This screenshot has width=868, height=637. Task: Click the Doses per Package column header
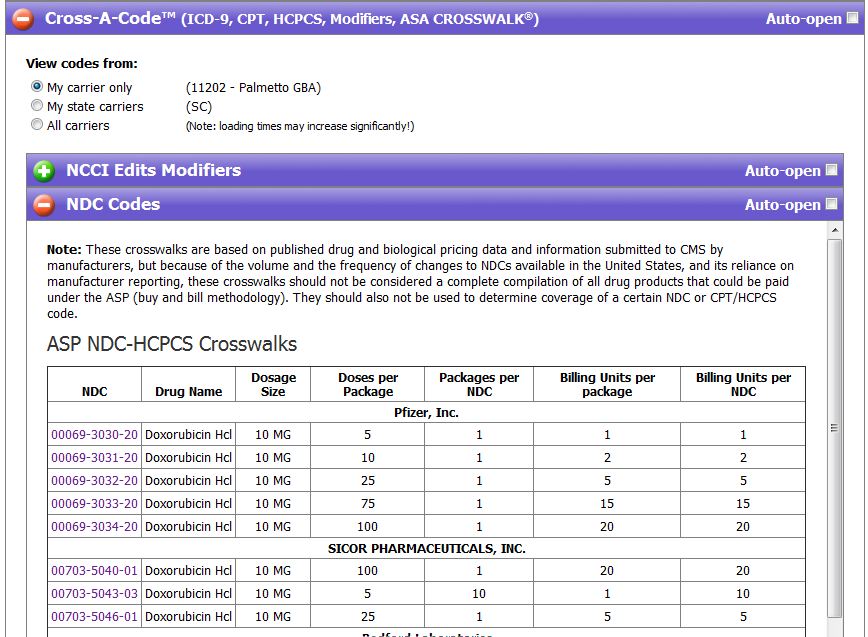[368, 384]
